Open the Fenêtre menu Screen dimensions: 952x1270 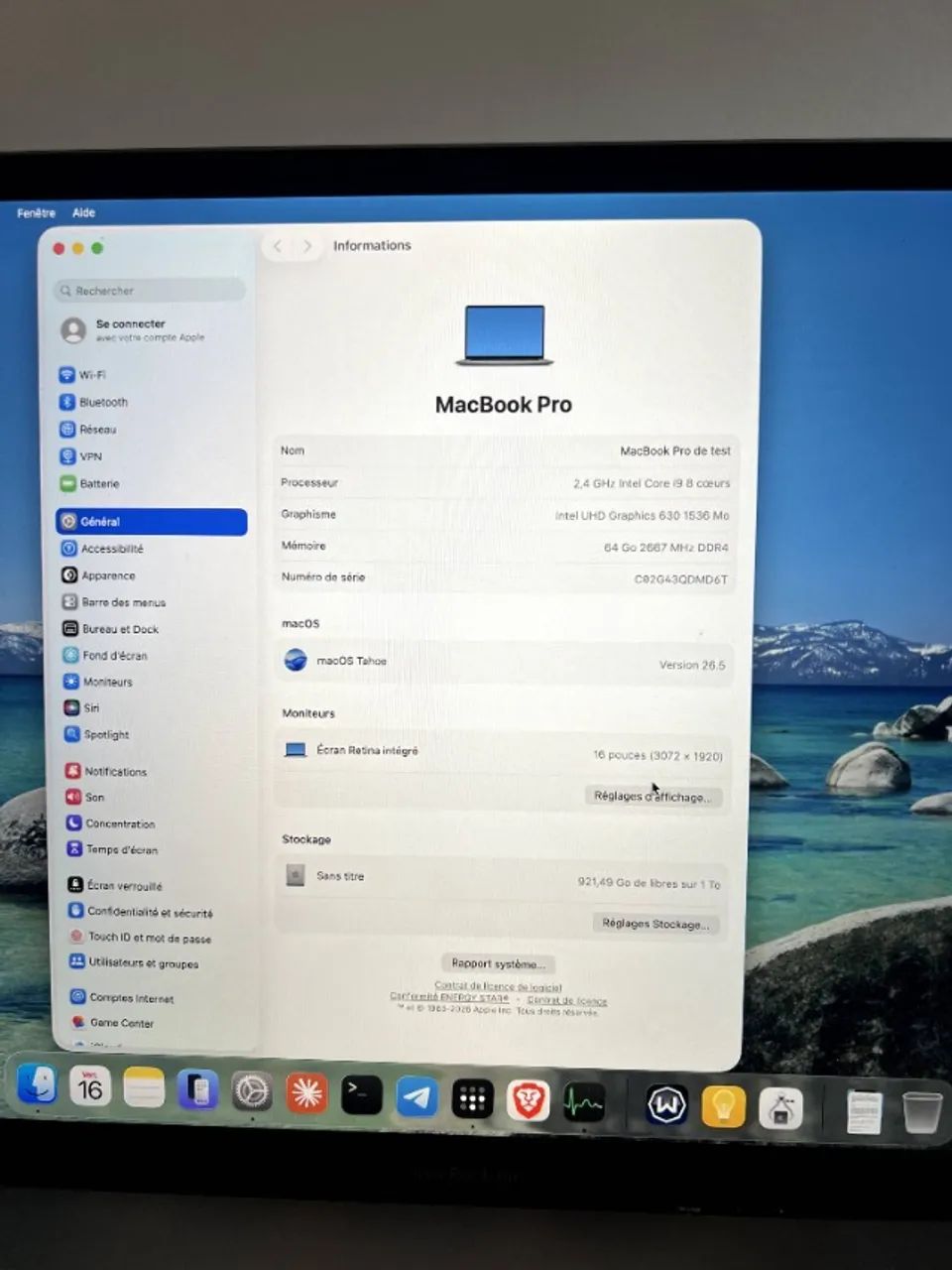pos(37,212)
